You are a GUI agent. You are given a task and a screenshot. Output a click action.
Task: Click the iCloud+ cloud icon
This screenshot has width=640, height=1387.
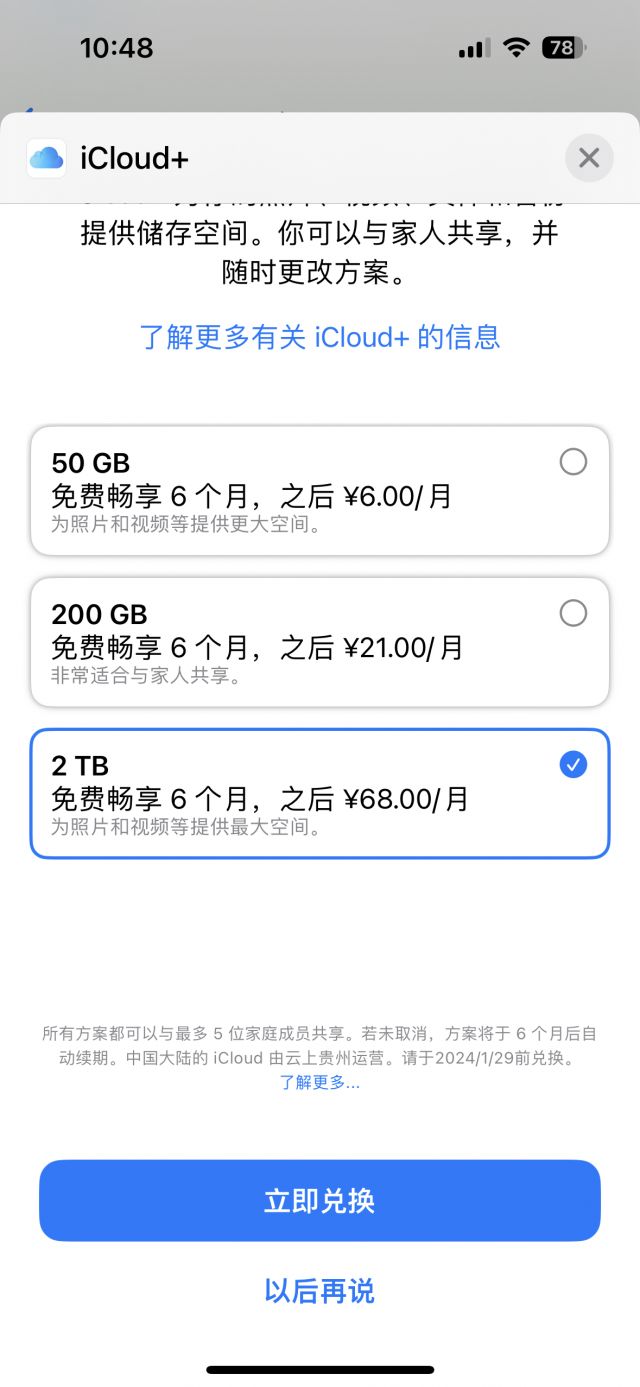pyautogui.click(x=45, y=158)
